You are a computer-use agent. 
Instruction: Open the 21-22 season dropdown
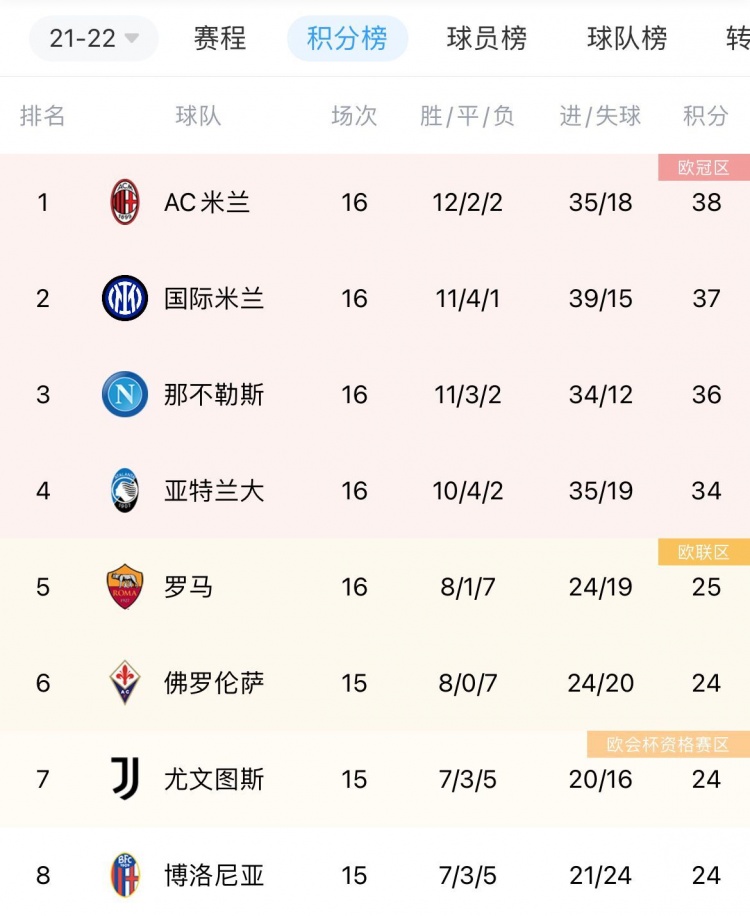tap(93, 39)
